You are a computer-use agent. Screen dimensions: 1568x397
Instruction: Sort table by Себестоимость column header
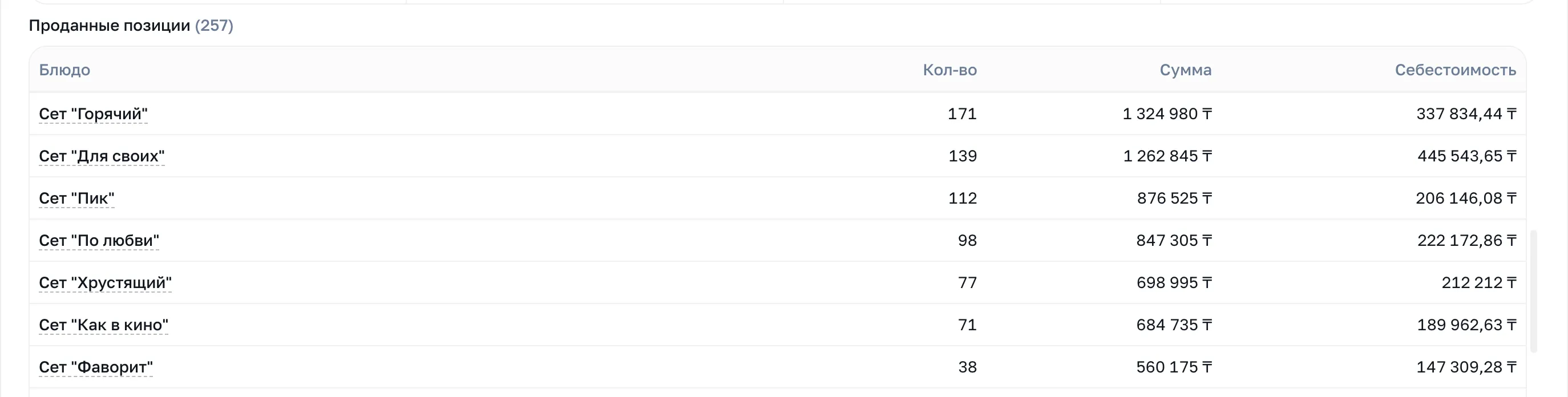1456,70
